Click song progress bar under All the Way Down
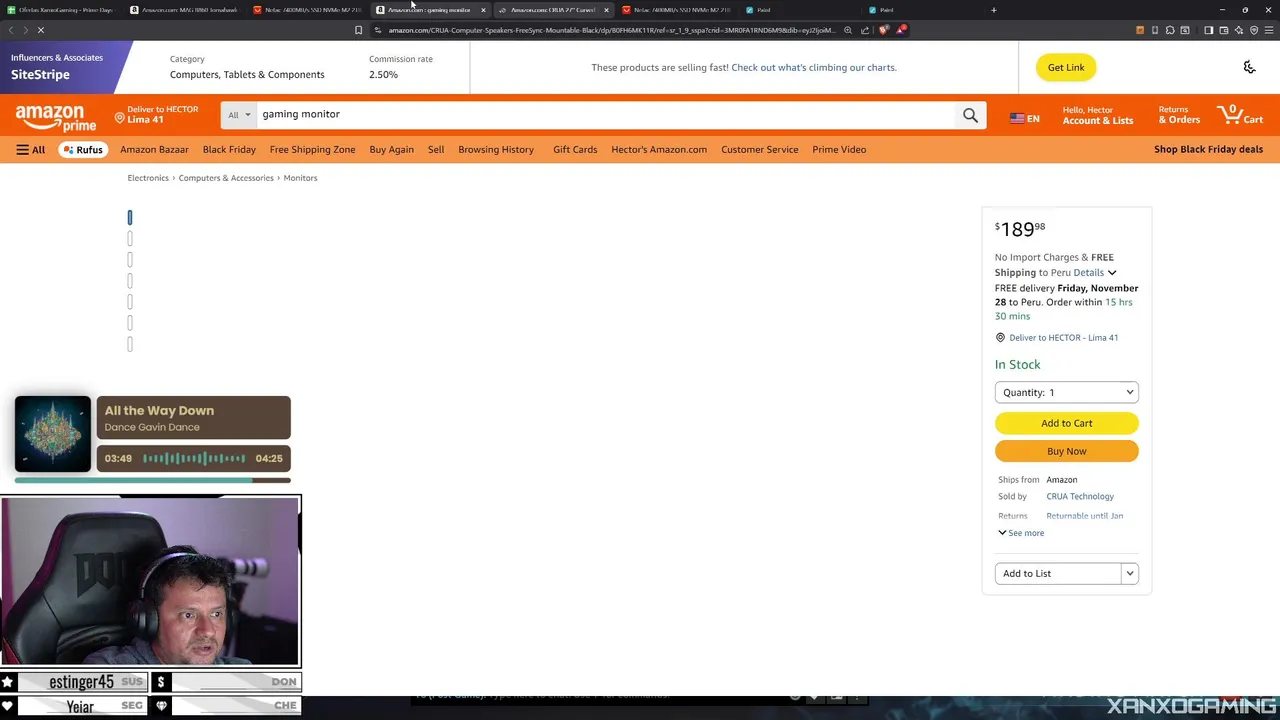Viewport: 1280px width, 720px height. [x=152, y=480]
